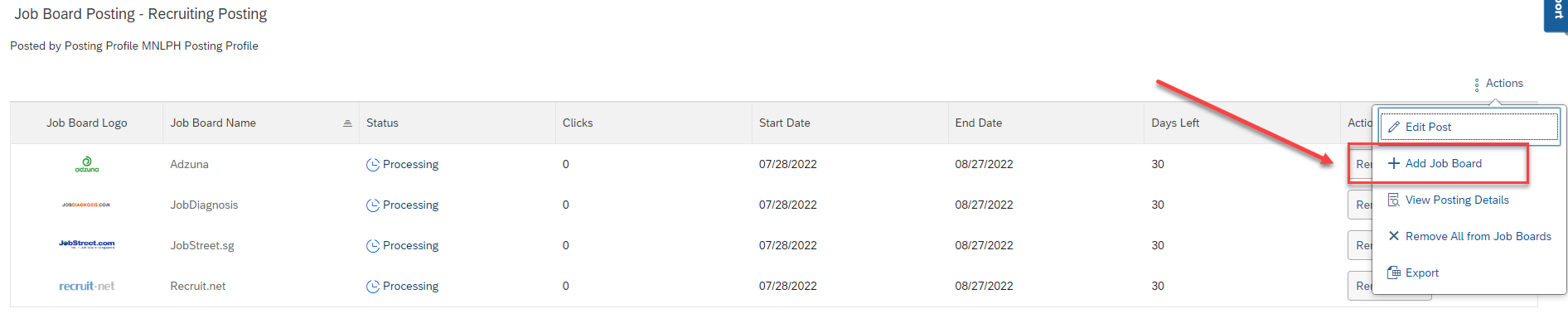Image resolution: width=1568 pixels, height=328 pixels.
Task: Open the Actions kebab menu icon
Action: tap(1477, 84)
